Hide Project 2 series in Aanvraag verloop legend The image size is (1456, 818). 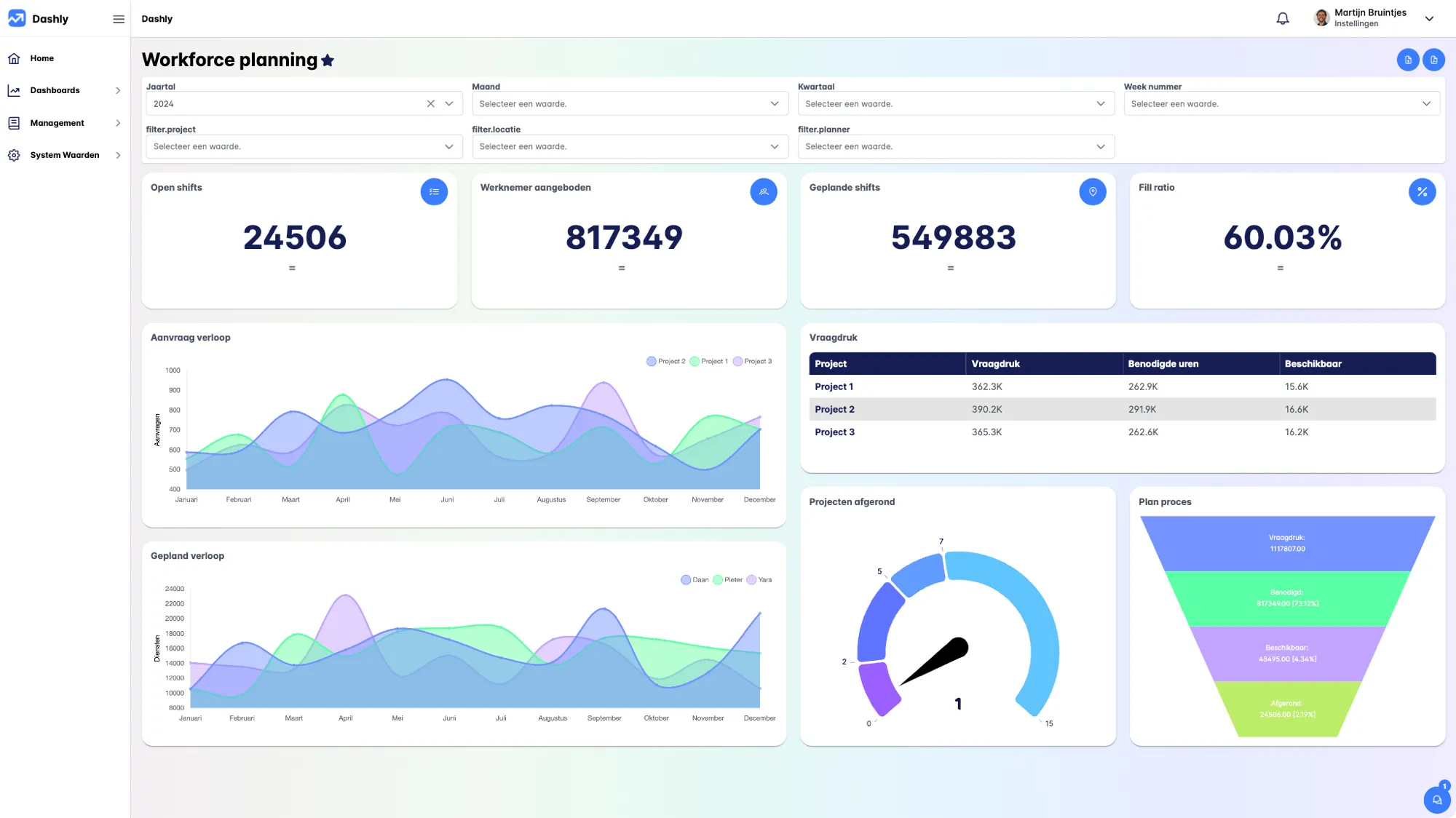point(665,361)
